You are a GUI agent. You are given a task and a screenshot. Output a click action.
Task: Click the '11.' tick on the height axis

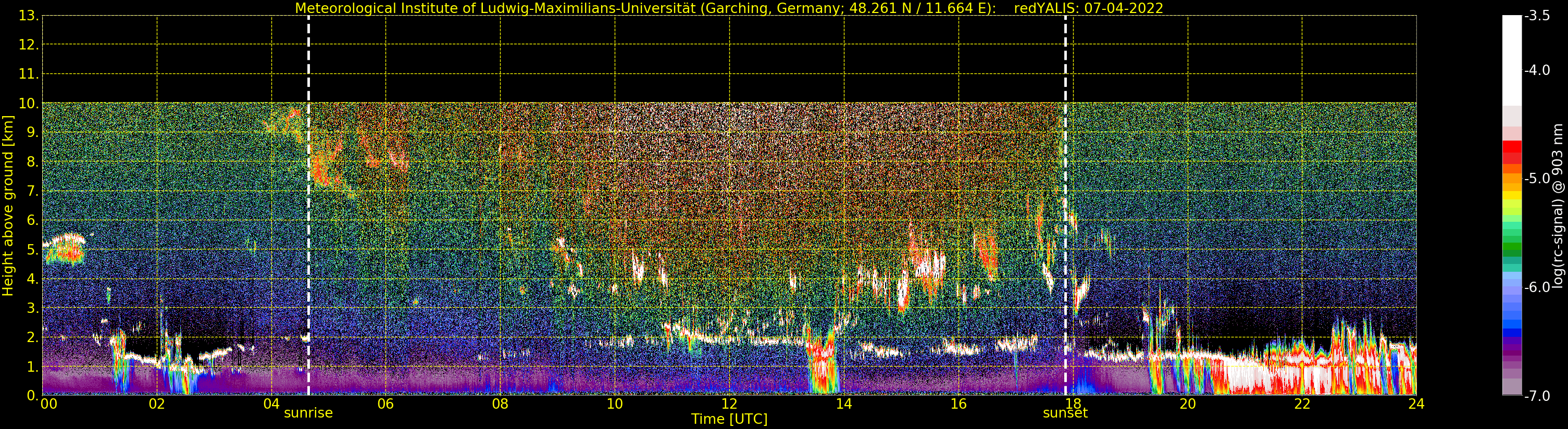[29, 74]
